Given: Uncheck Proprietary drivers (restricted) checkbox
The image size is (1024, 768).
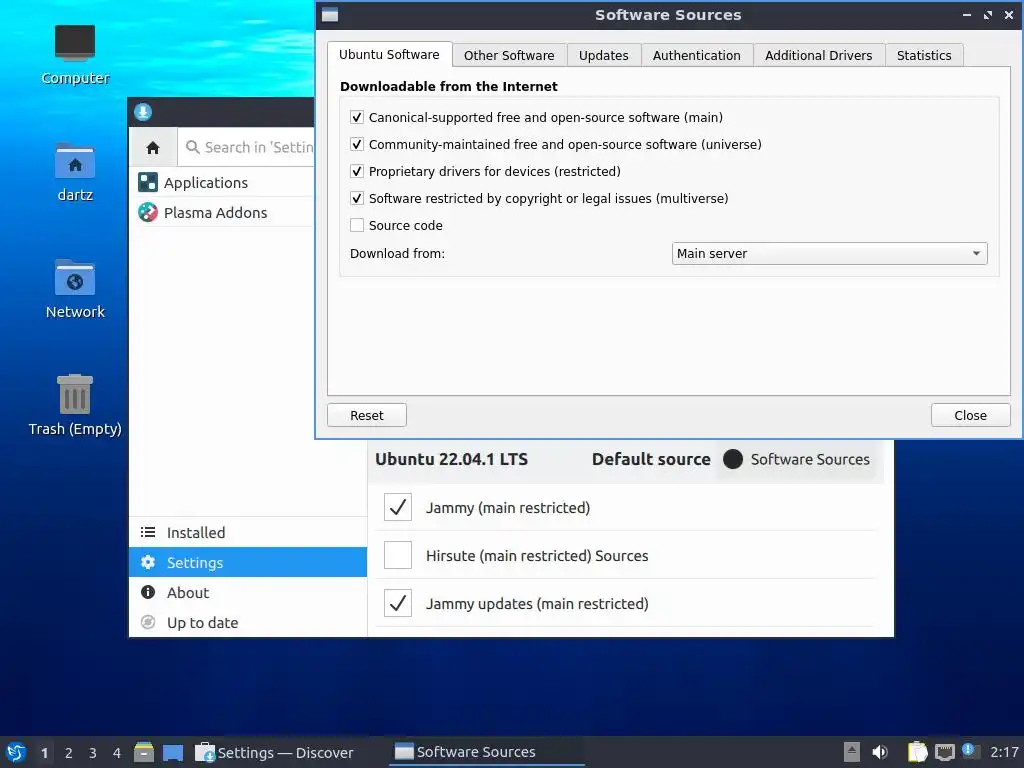Looking at the screenshot, I should coord(357,171).
